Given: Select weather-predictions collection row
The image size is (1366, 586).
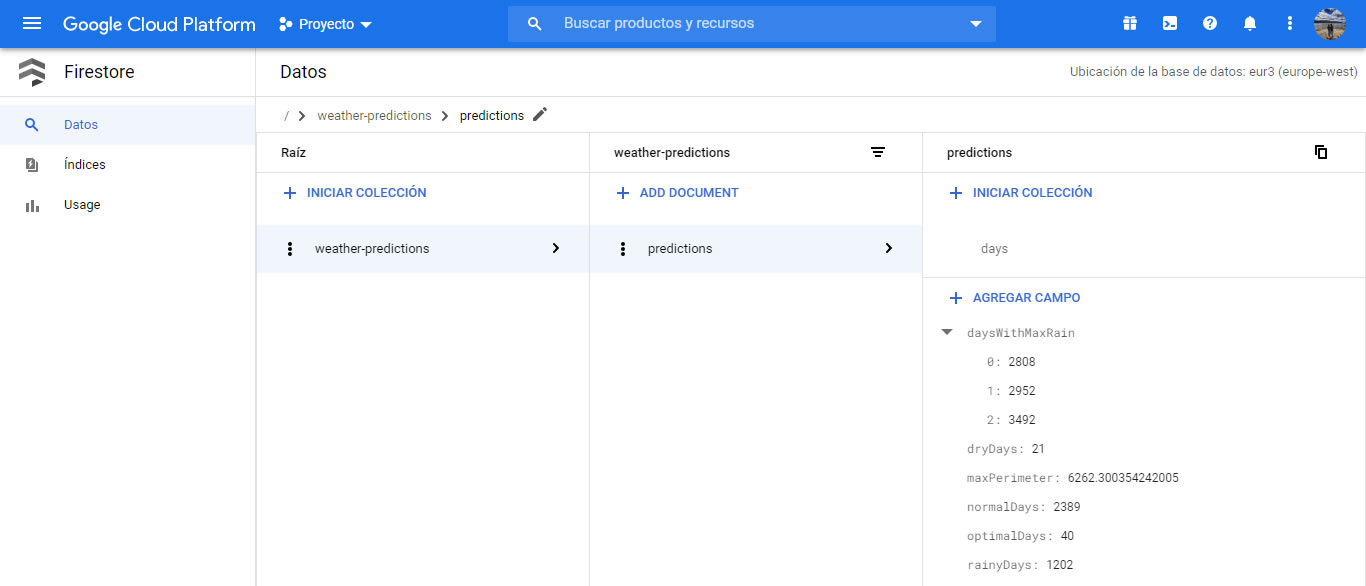Looking at the screenshot, I should (423, 249).
